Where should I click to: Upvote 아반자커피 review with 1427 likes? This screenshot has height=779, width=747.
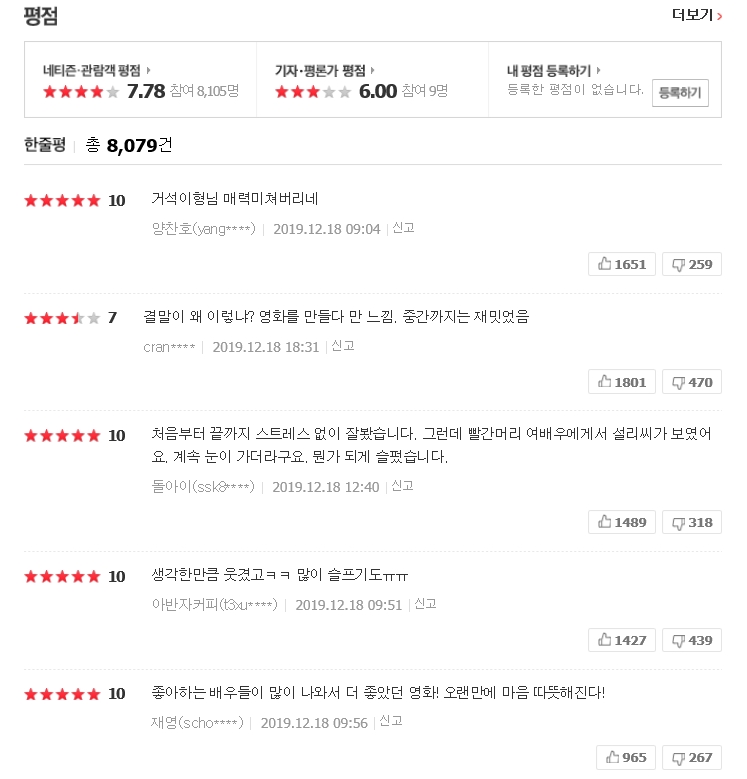tap(623, 640)
